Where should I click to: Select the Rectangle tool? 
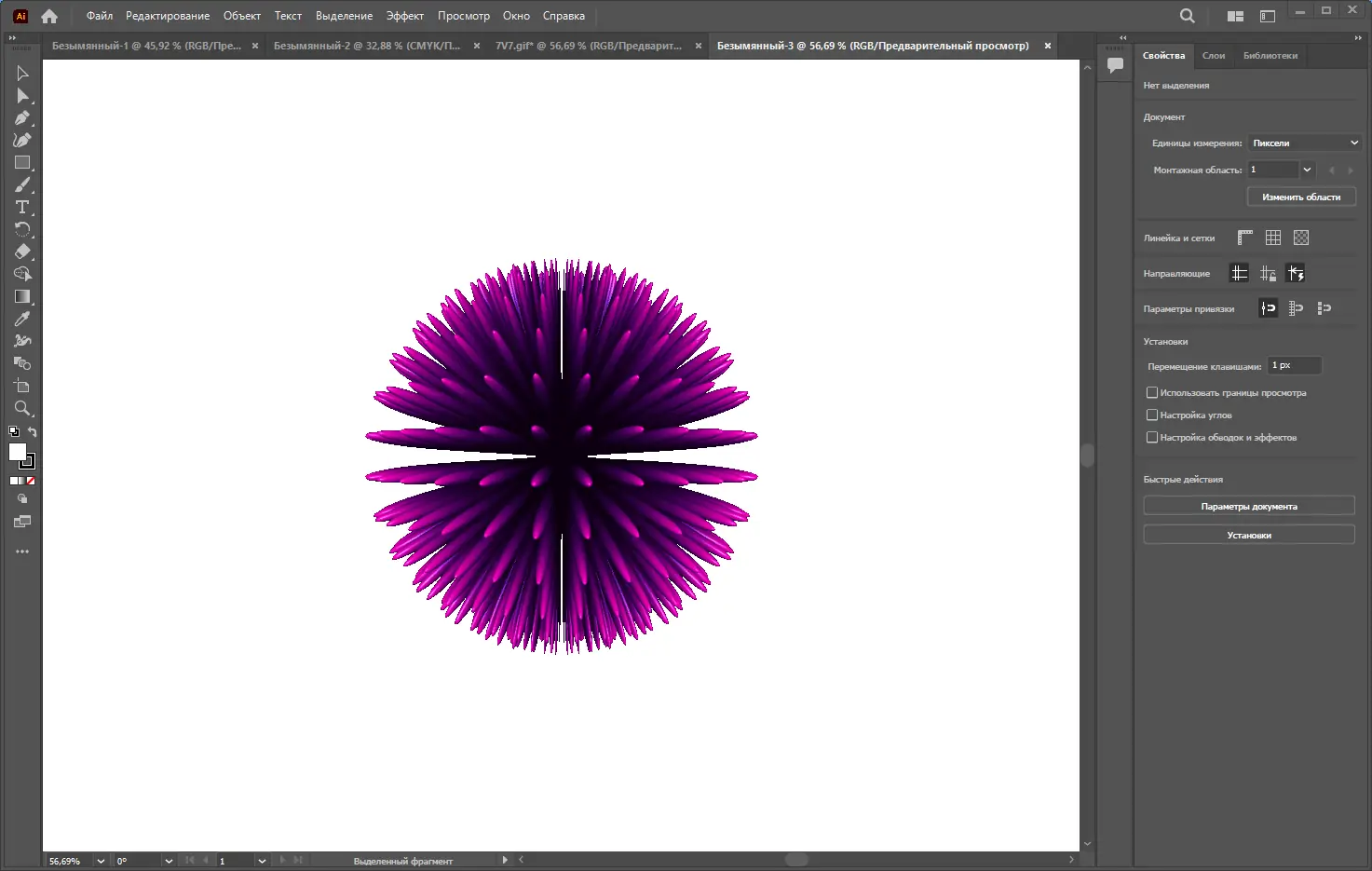pos(22,163)
